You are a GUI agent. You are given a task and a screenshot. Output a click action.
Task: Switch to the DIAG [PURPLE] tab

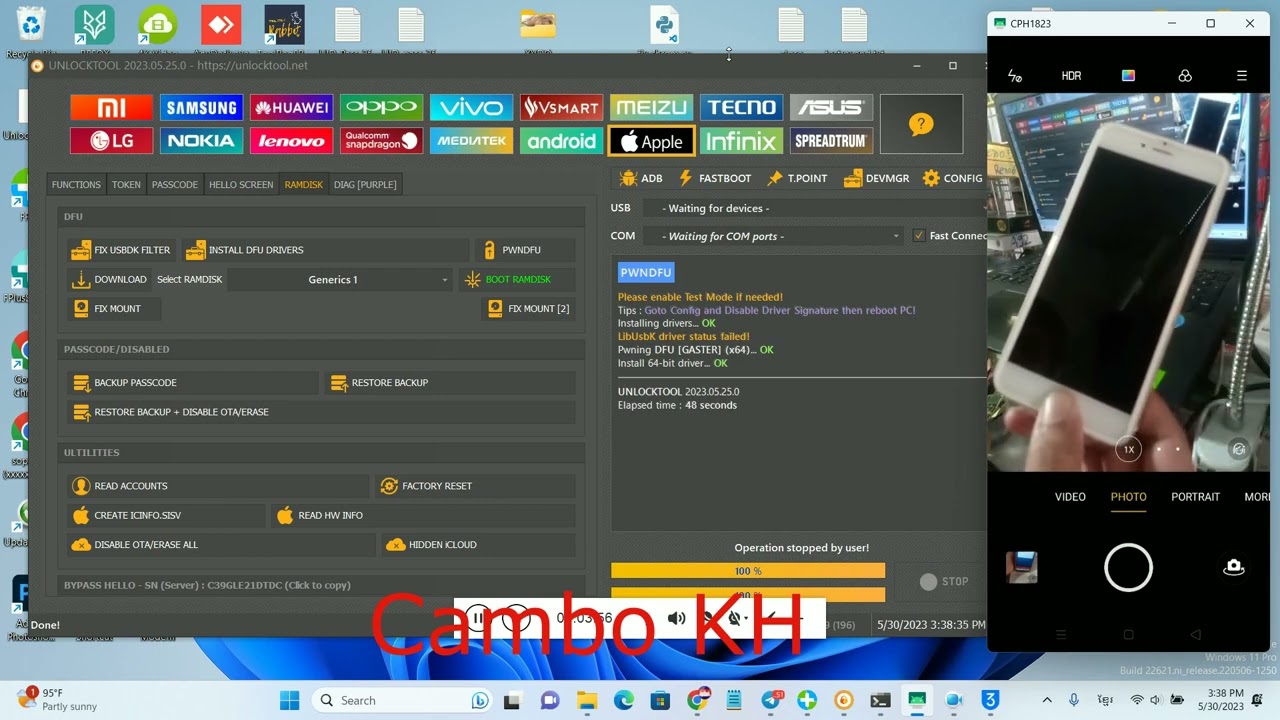tap(365, 184)
